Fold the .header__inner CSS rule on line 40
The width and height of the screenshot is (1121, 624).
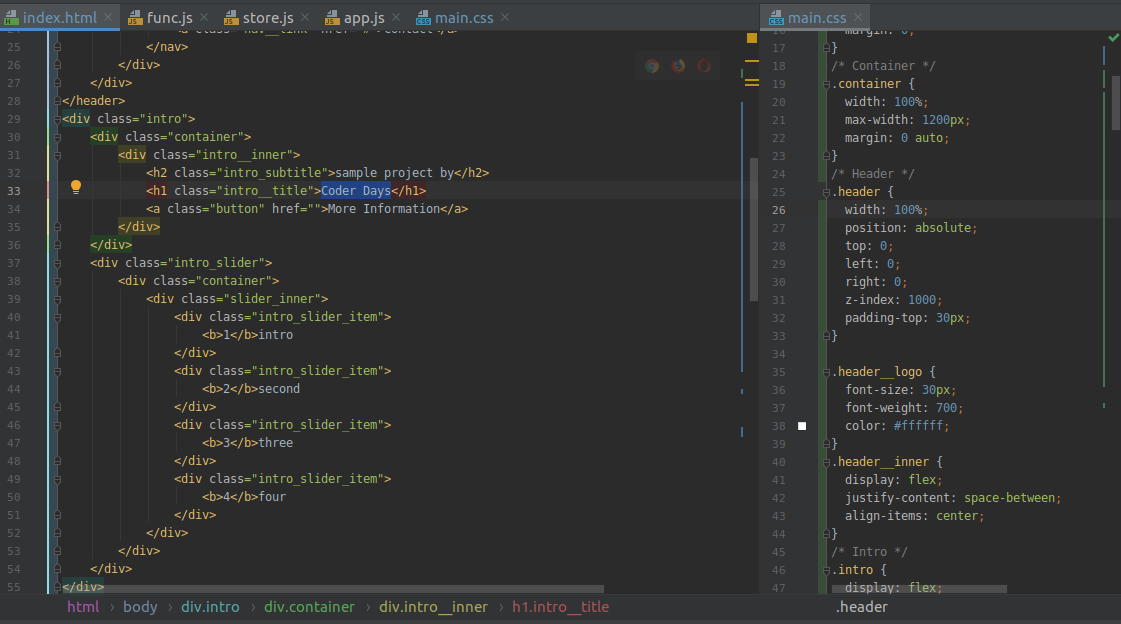click(x=826, y=462)
